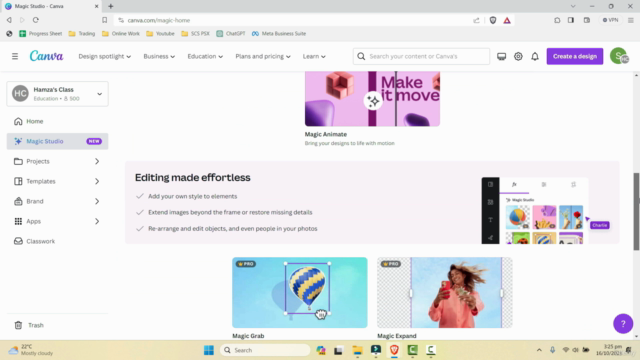640x360 pixels.
Task: Open a new browser tab
Action: [111, 6]
